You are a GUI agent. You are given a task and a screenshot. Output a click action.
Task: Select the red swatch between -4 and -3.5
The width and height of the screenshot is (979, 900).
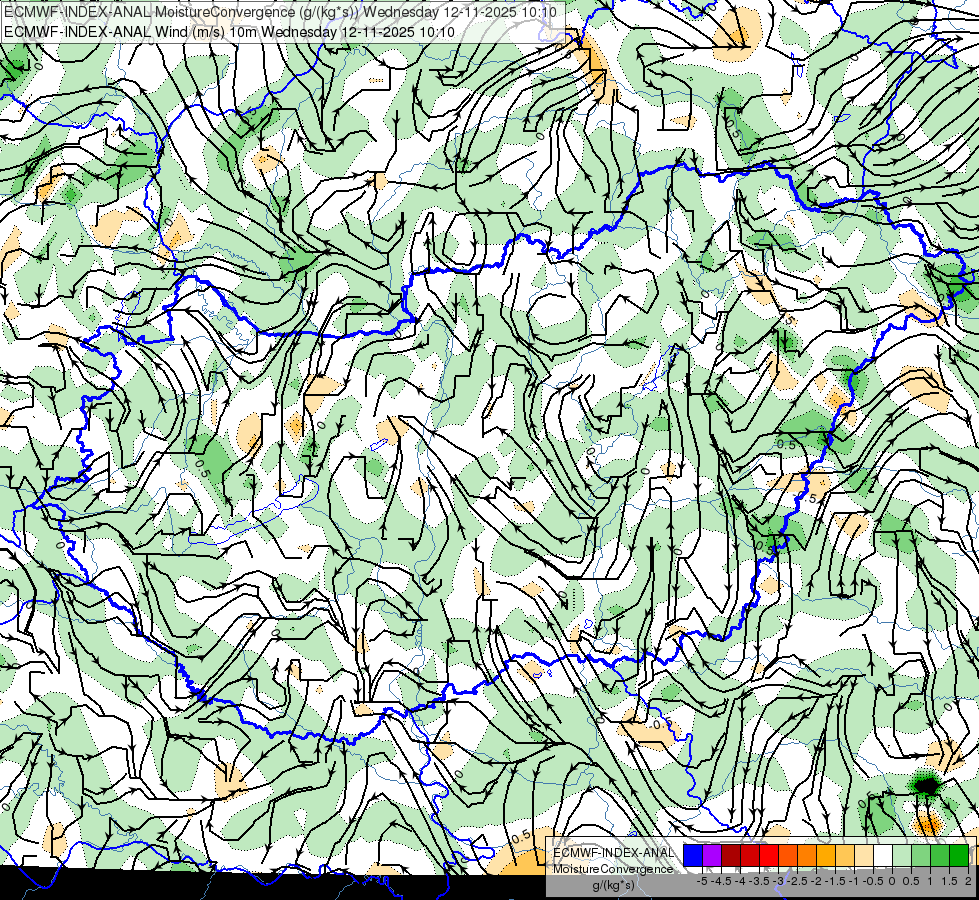[x=750, y=856]
